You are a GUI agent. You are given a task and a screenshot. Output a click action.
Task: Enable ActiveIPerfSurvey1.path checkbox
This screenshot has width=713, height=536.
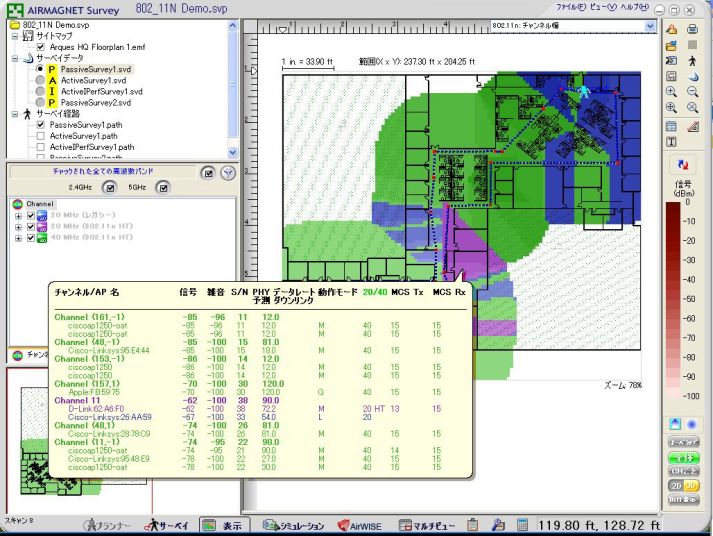[x=41, y=147]
